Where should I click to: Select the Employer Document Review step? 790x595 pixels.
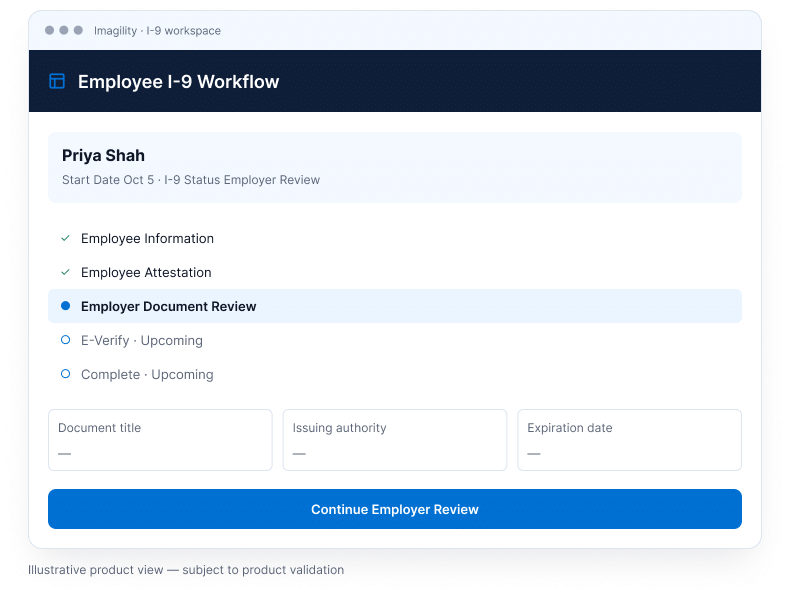[394, 306]
